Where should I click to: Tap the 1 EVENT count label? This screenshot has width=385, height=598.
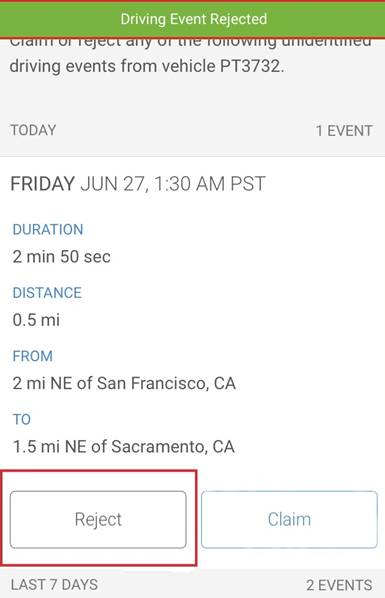(x=344, y=131)
